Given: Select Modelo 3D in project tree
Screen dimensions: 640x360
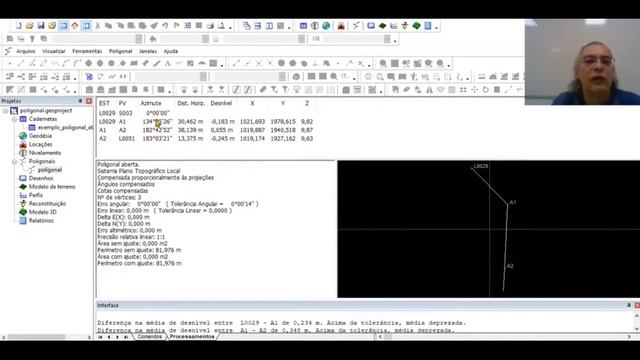Looking at the screenshot, I should coord(42,212).
